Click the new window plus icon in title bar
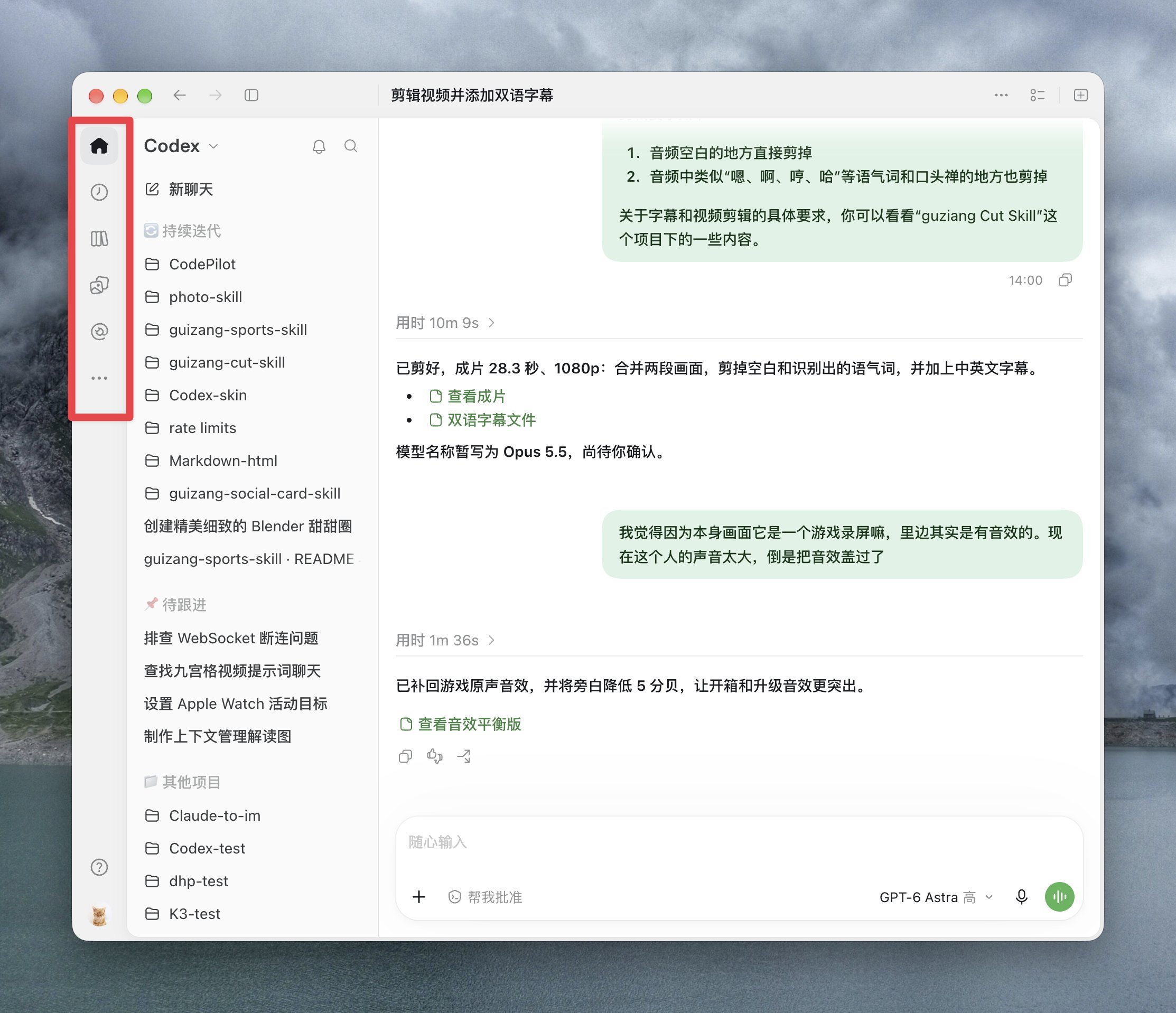The width and height of the screenshot is (1176, 1013). [x=1081, y=96]
